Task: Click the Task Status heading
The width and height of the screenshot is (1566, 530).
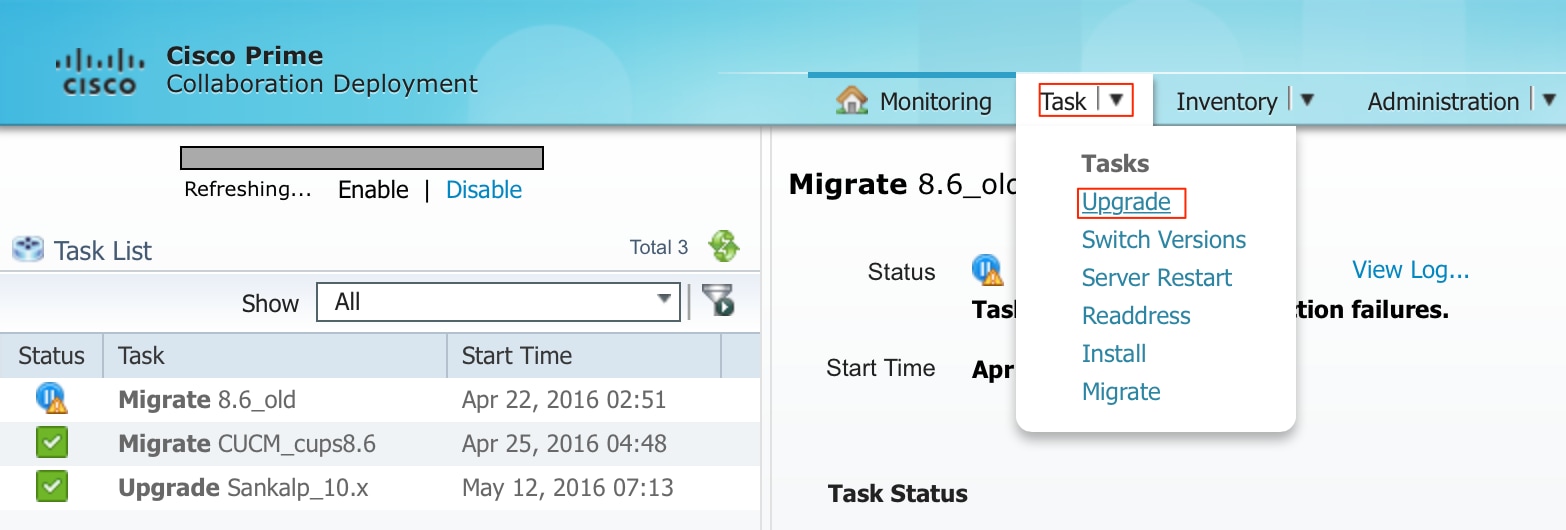Action: coord(898,494)
